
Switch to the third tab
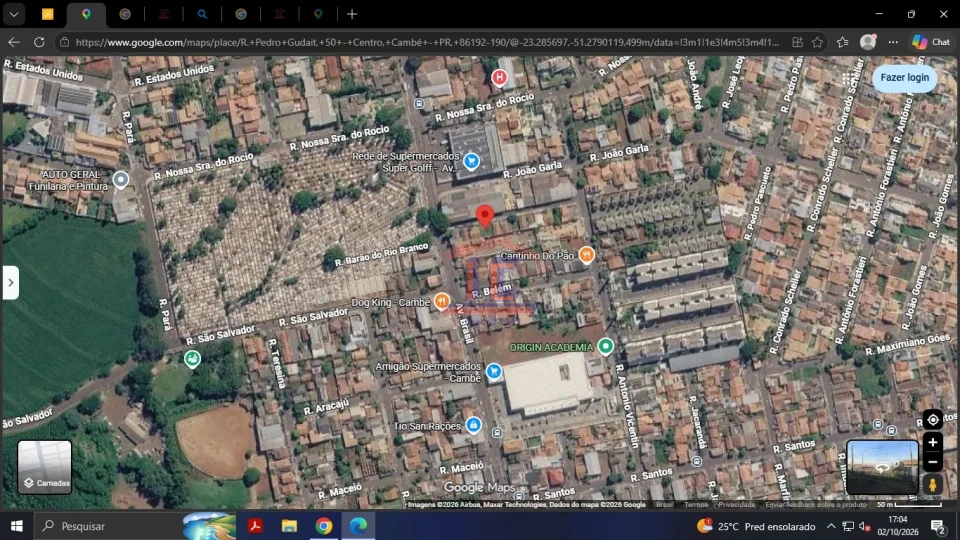125,13
